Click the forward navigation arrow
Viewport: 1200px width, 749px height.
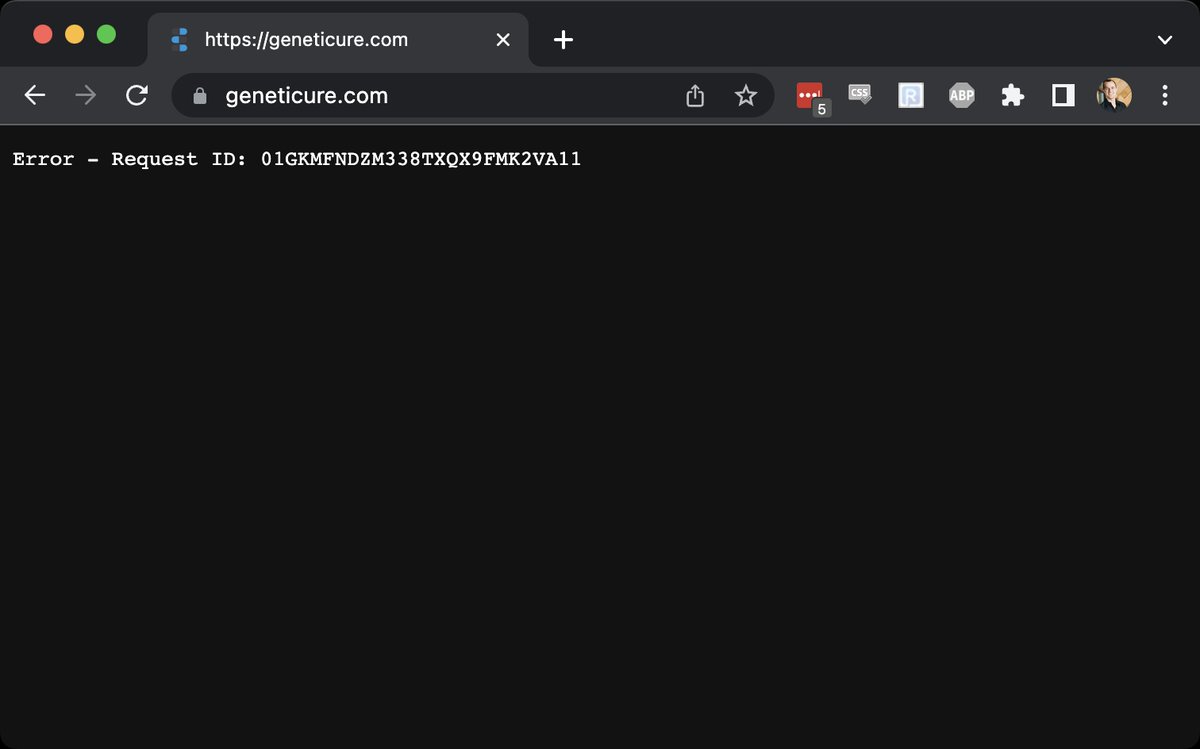tap(86, 95)
